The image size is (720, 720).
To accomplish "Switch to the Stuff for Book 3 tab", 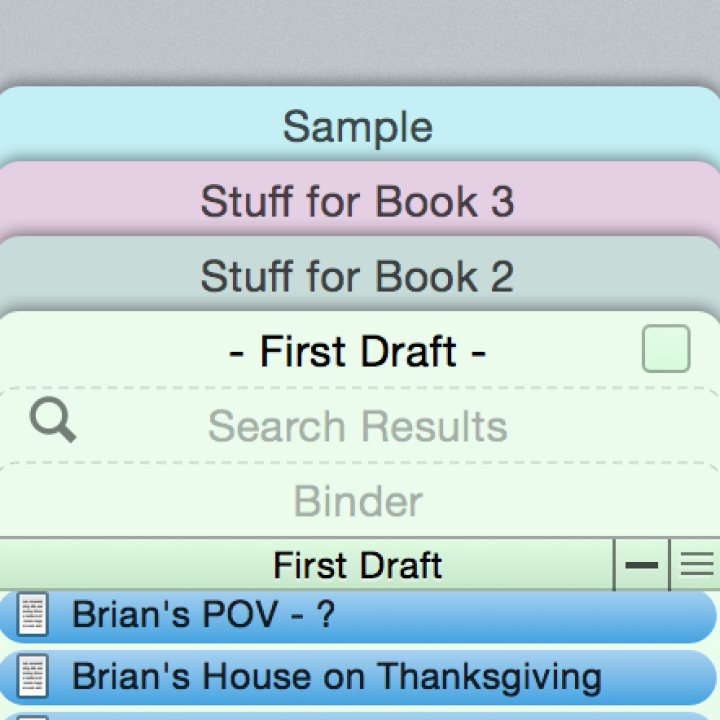I will click(x=357, y=201).
